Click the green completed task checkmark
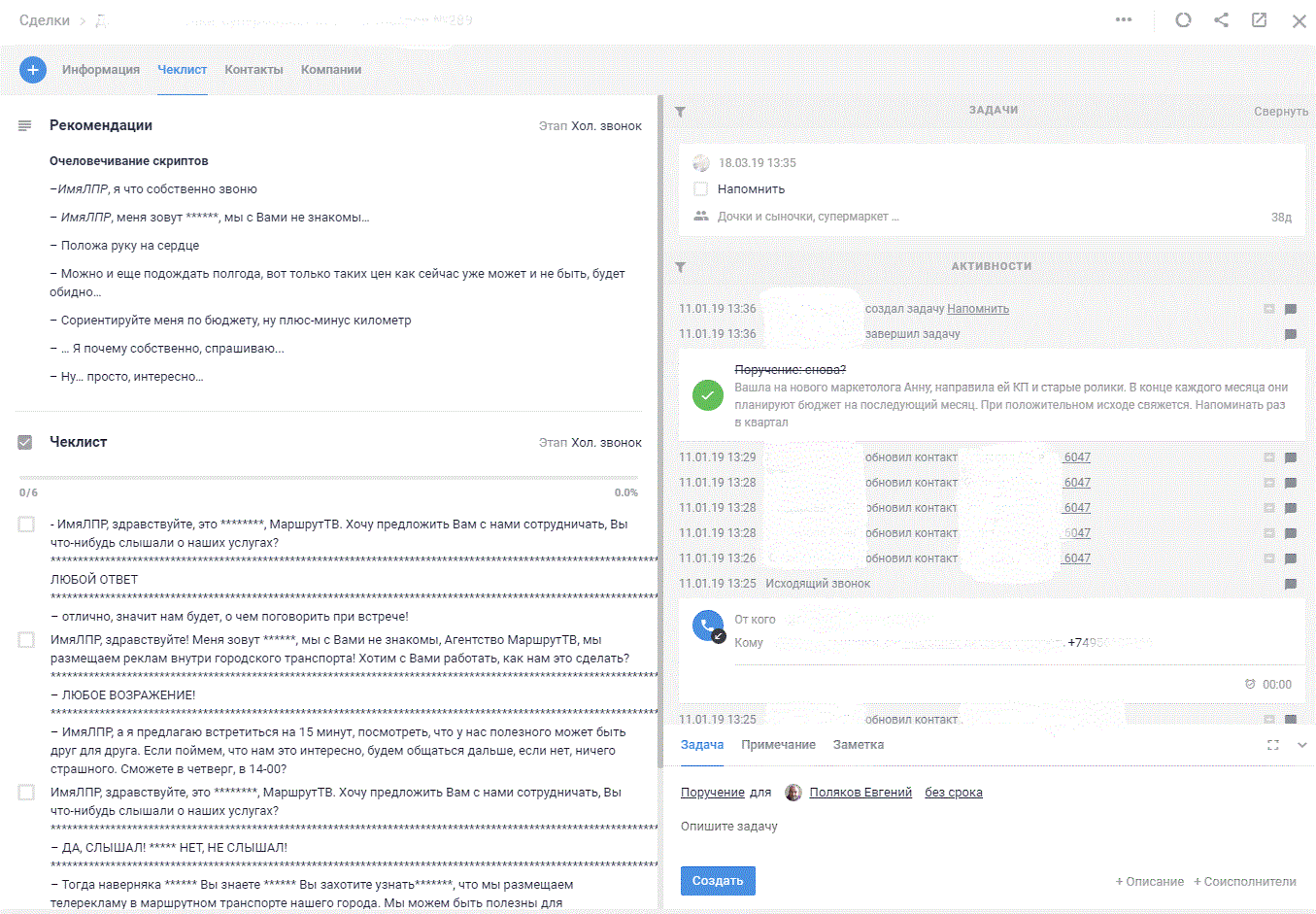 coord(707,395)
